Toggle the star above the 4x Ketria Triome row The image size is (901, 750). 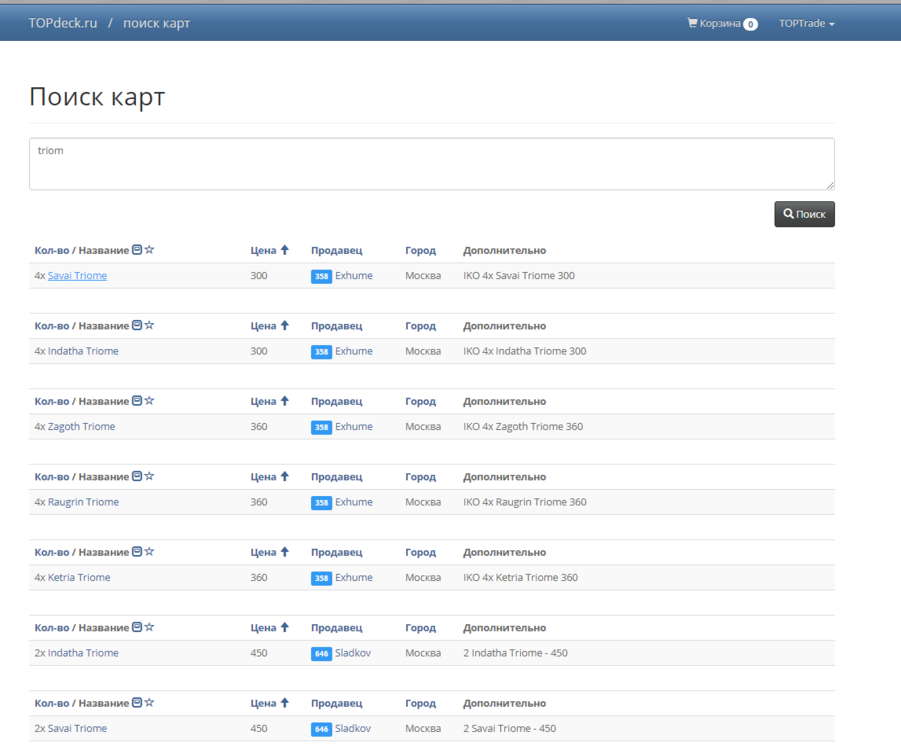pyautogui.click(x=149, y=552)
